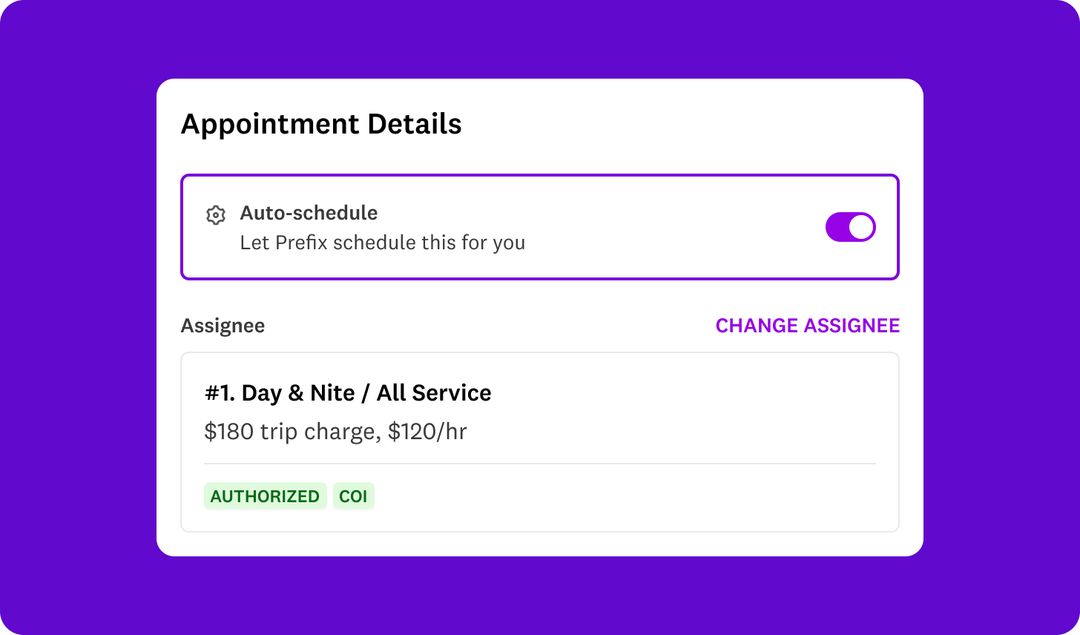Click the "Appointment Details" heading

pyautogui.click(x=321, y=125)
